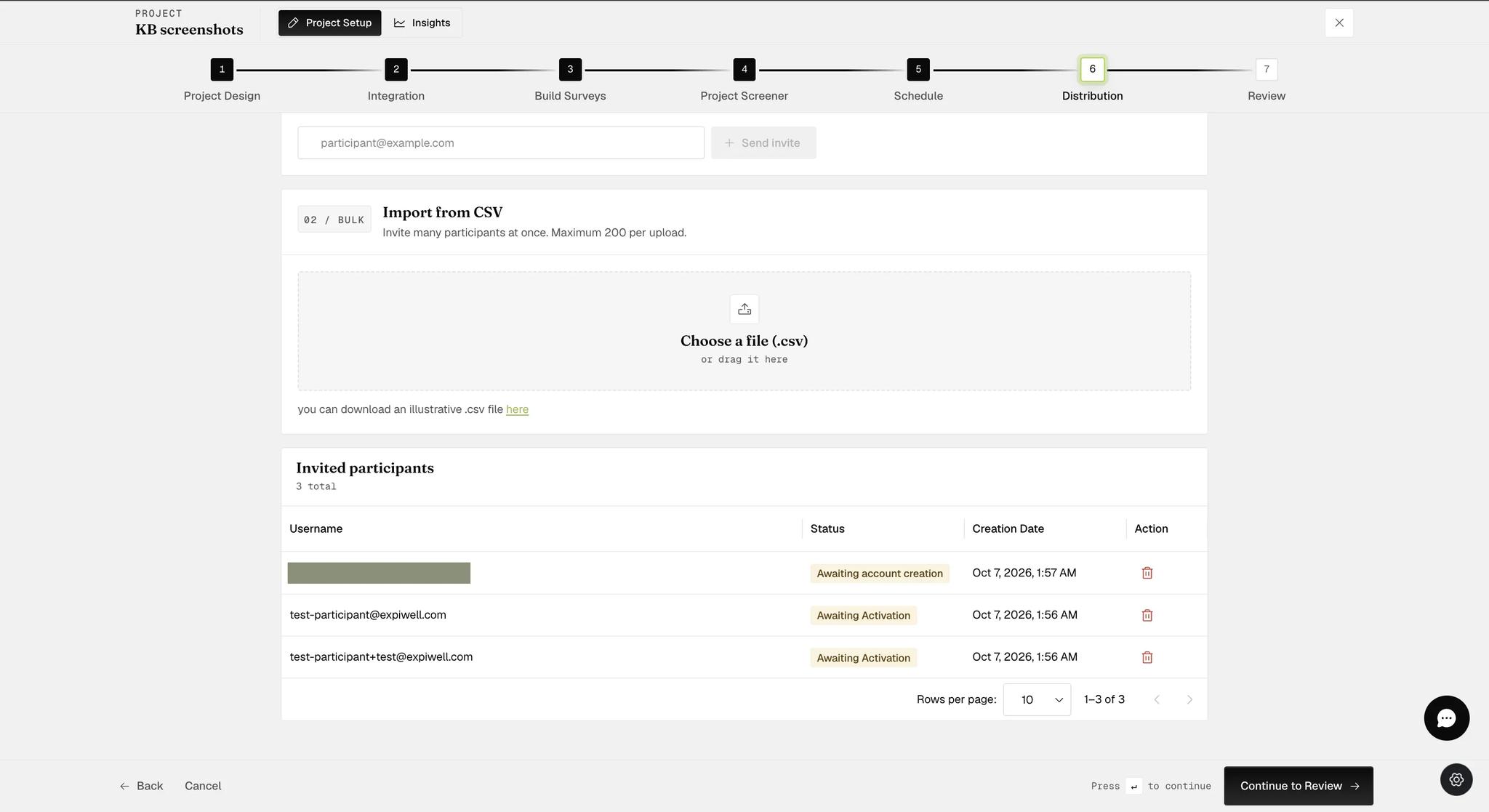Click the test-participant+test@expiwell.com username cell
1489x812 pixels.
pos(381,657)
